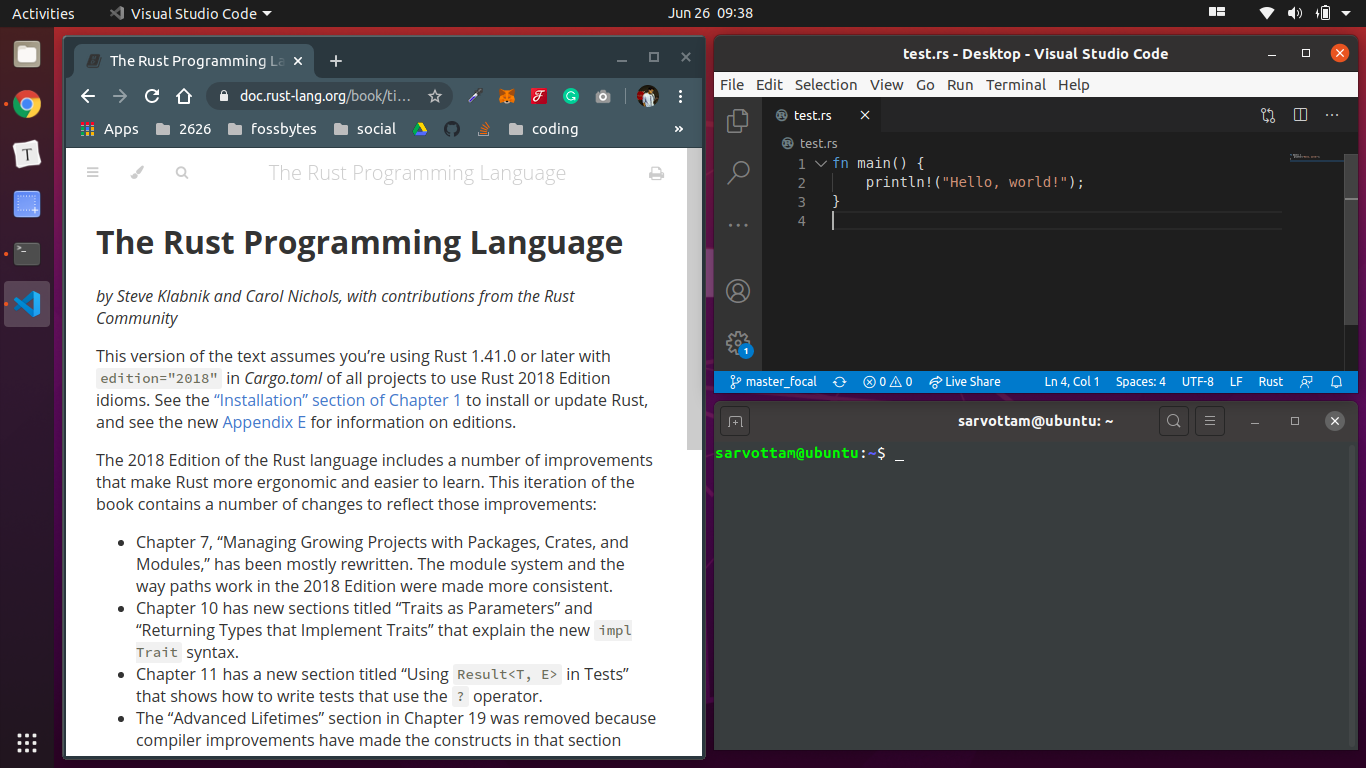The height and width of the screenshot is (768, 1366).
Task: Follow the Installation section of Chapter 1 link
Action: [x=338, y=400]
